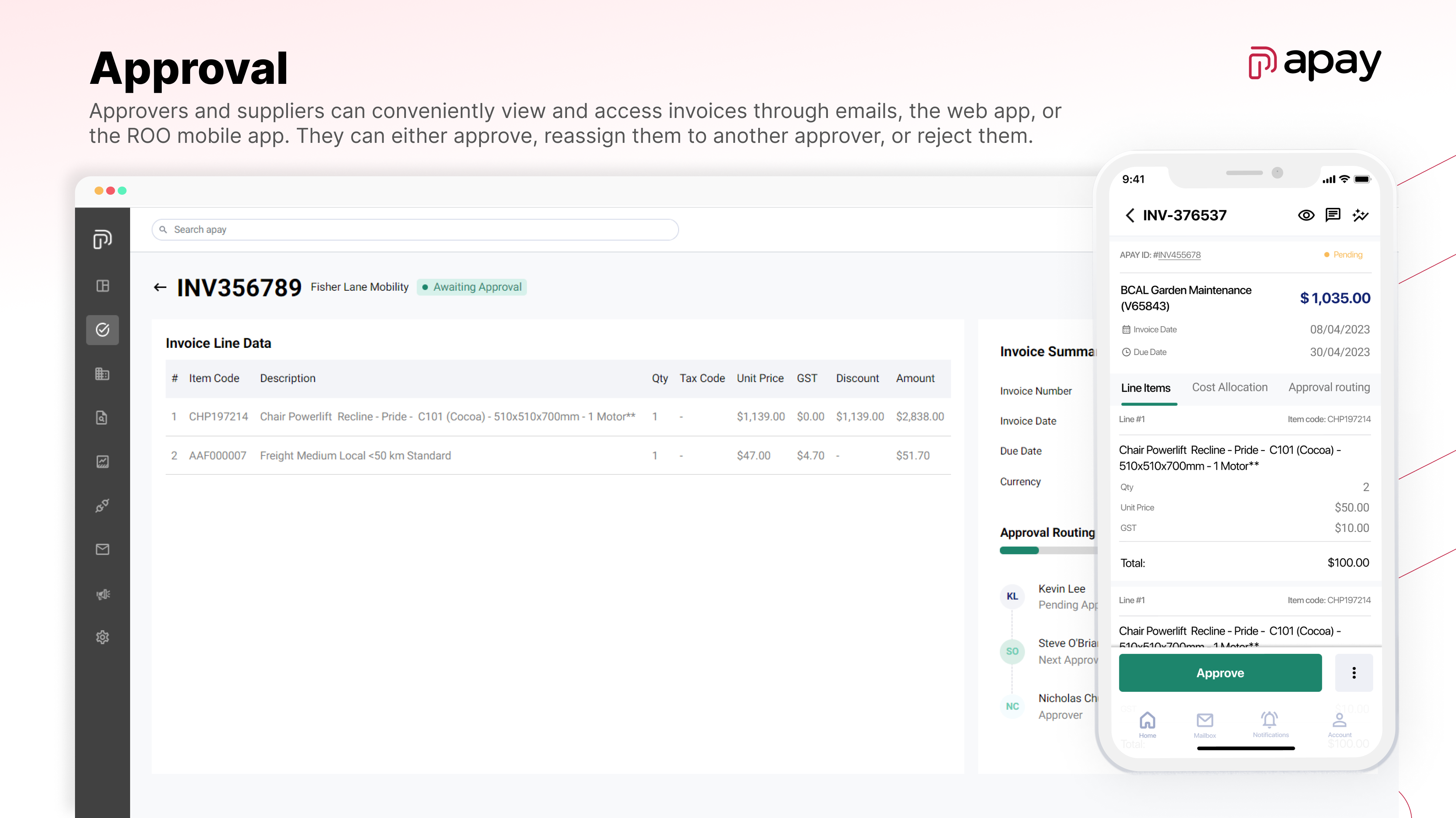Viewport: 1456px width, 818px height.
Task: Open the mail envelope sidebar icon
Action: [x=102, y=549]
